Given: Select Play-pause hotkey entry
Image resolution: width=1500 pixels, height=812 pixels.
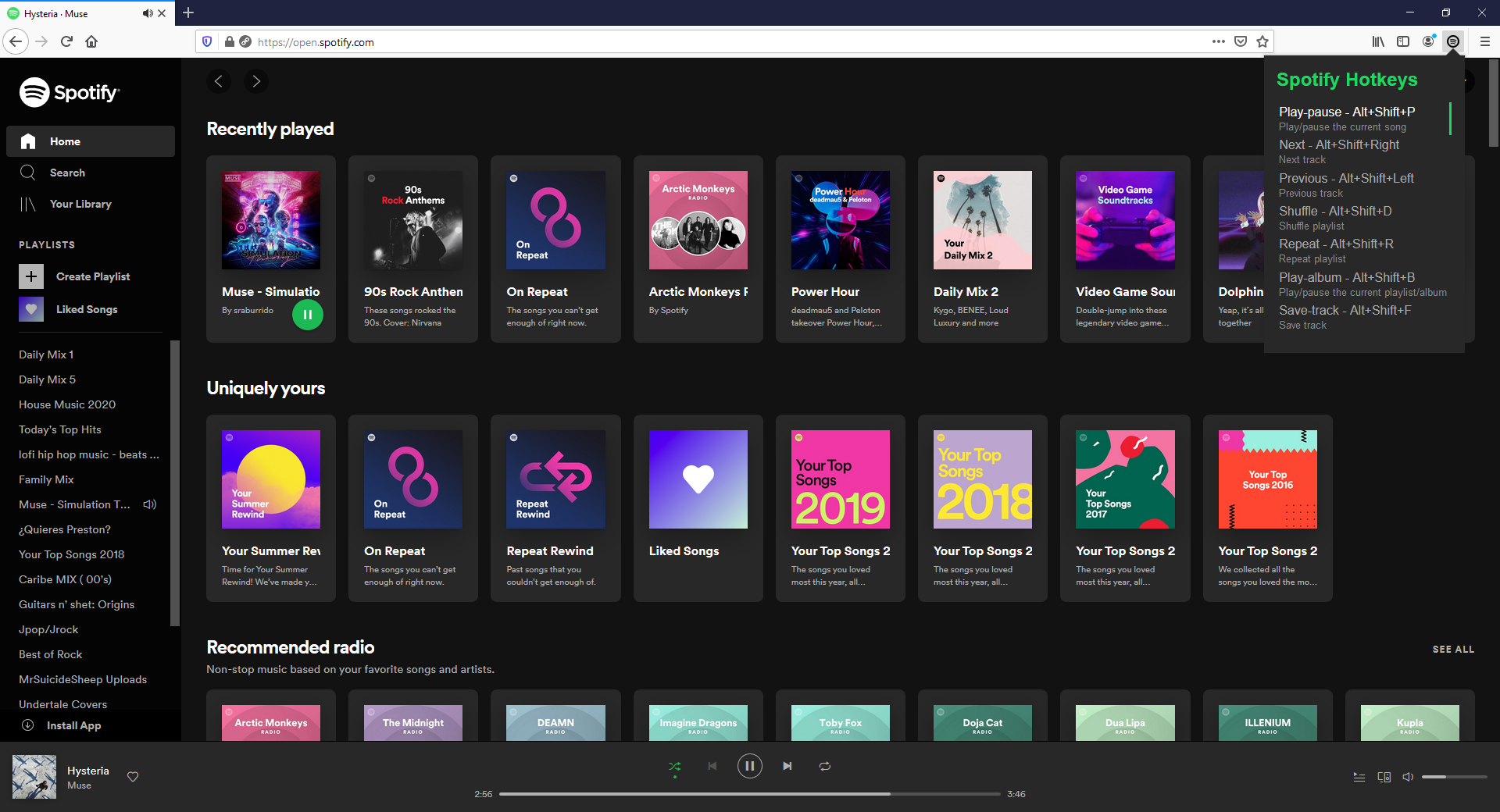Looking at the screenshot, I should [1363, 119].
